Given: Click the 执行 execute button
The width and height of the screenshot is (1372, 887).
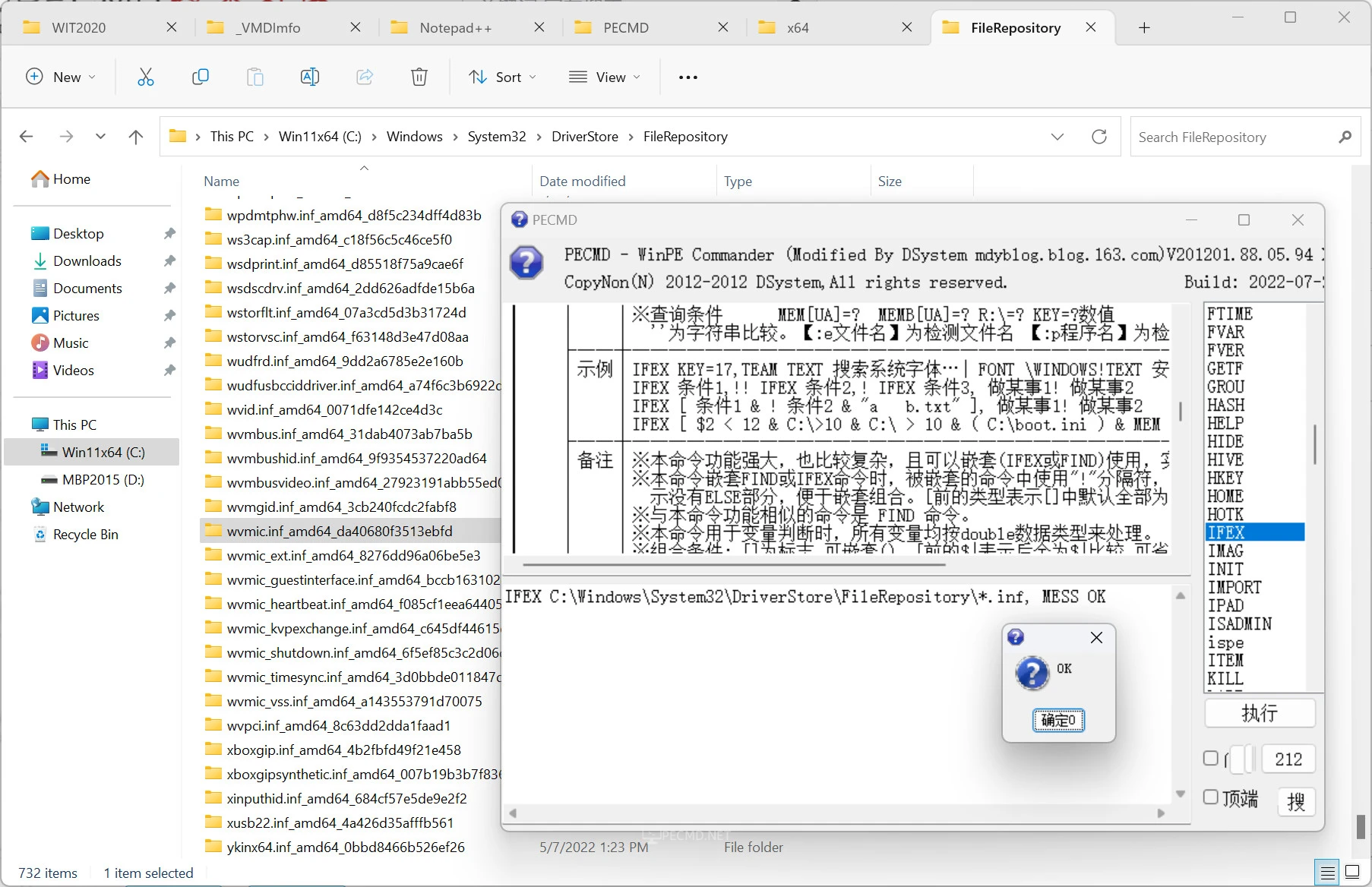Looking at the screenshot, I should tap(1260, 713).
